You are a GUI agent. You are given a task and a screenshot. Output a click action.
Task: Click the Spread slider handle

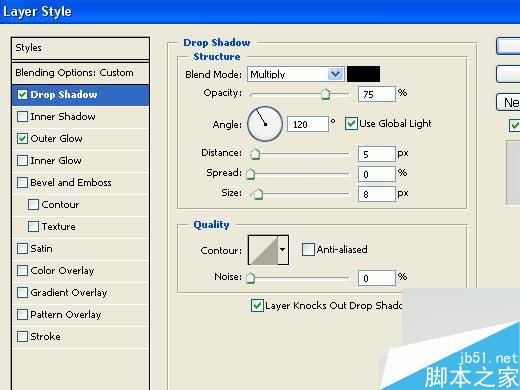(250, 174)
